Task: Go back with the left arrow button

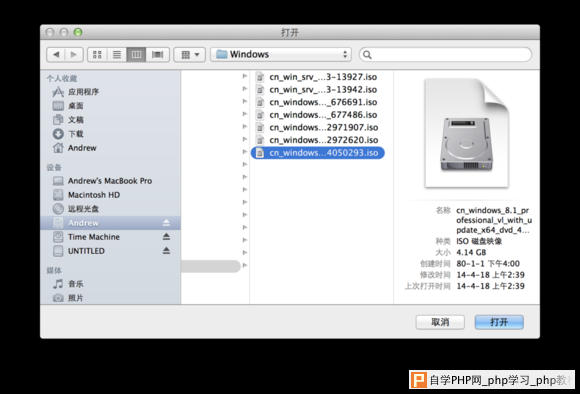Action: (x=56, y=55)
